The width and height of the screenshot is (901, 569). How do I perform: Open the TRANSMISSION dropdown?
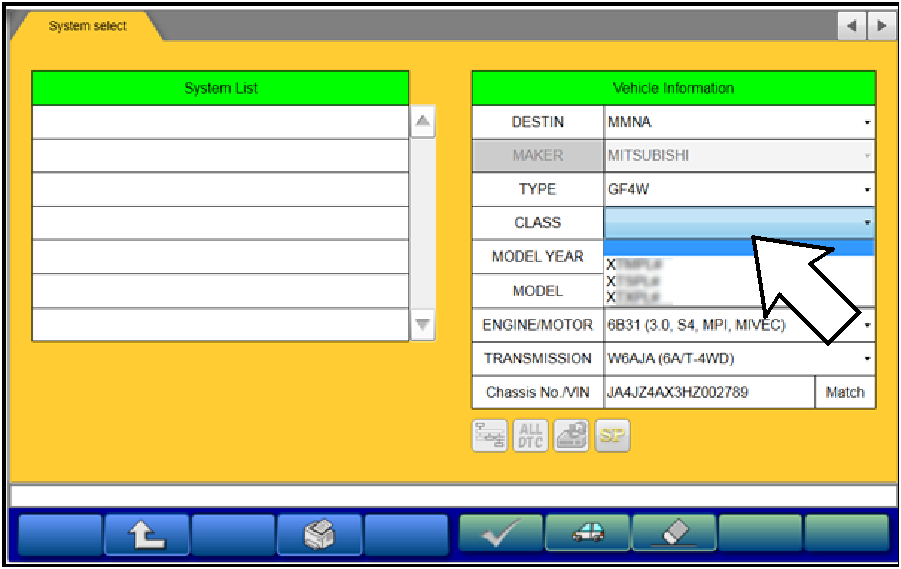[739, 358]
